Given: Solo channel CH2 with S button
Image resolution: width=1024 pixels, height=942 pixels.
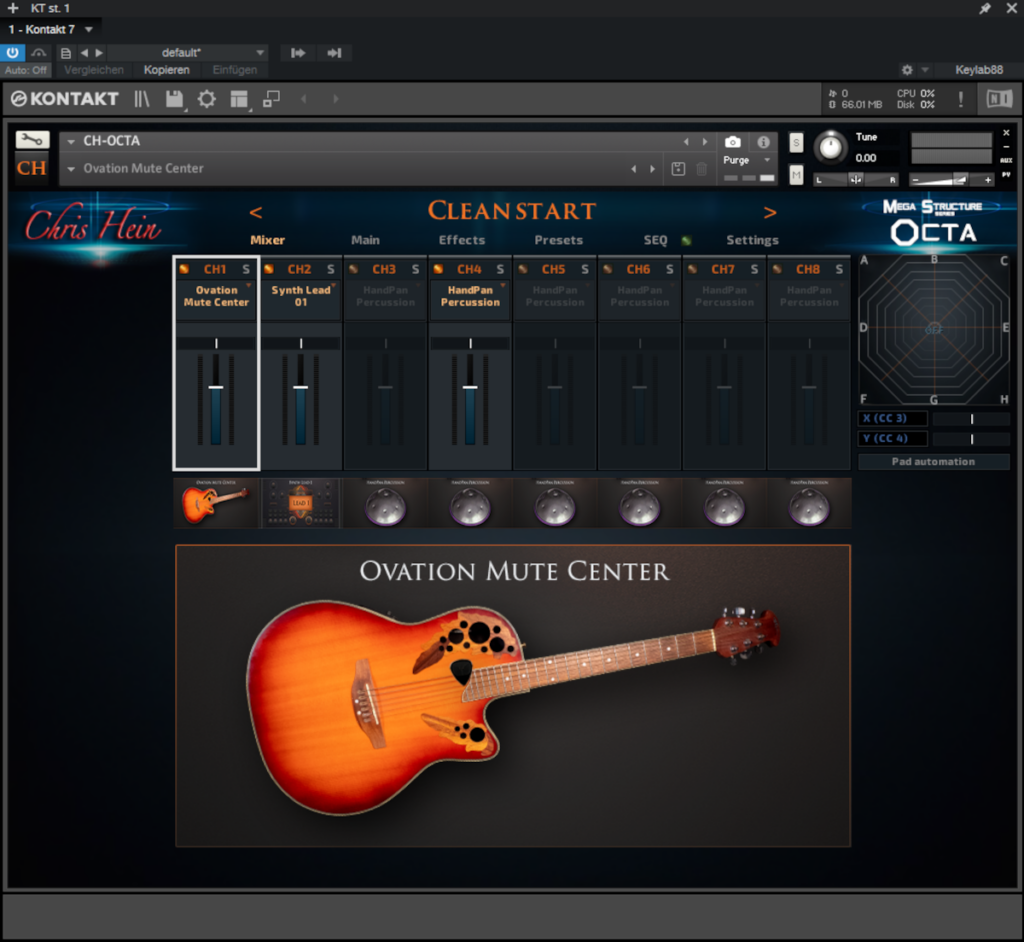Looking at the screenshot, I should coord(330,269).
